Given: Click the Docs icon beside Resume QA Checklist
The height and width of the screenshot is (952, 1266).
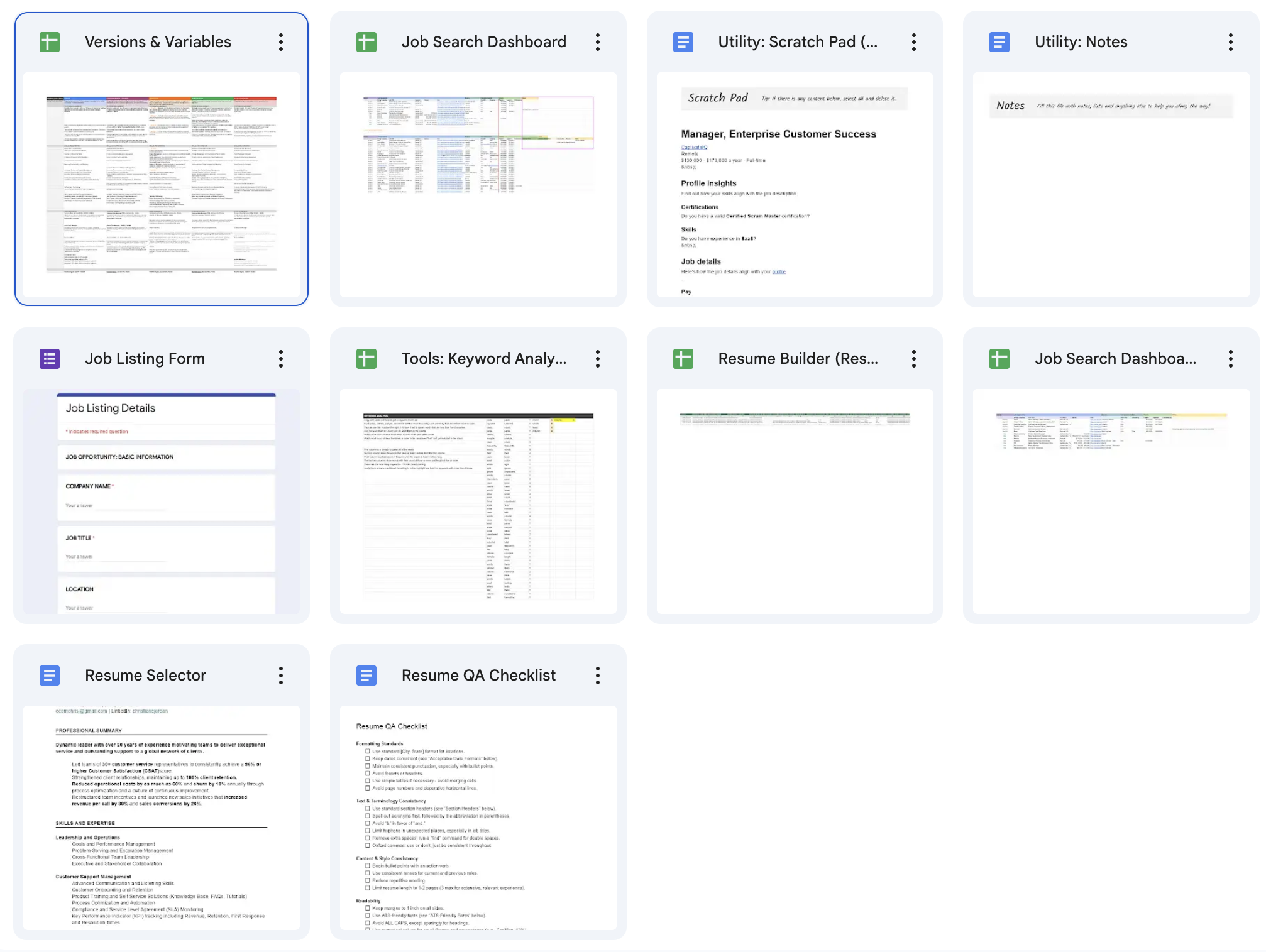Looking at the screenshot, I should click(x=366, y=676).
